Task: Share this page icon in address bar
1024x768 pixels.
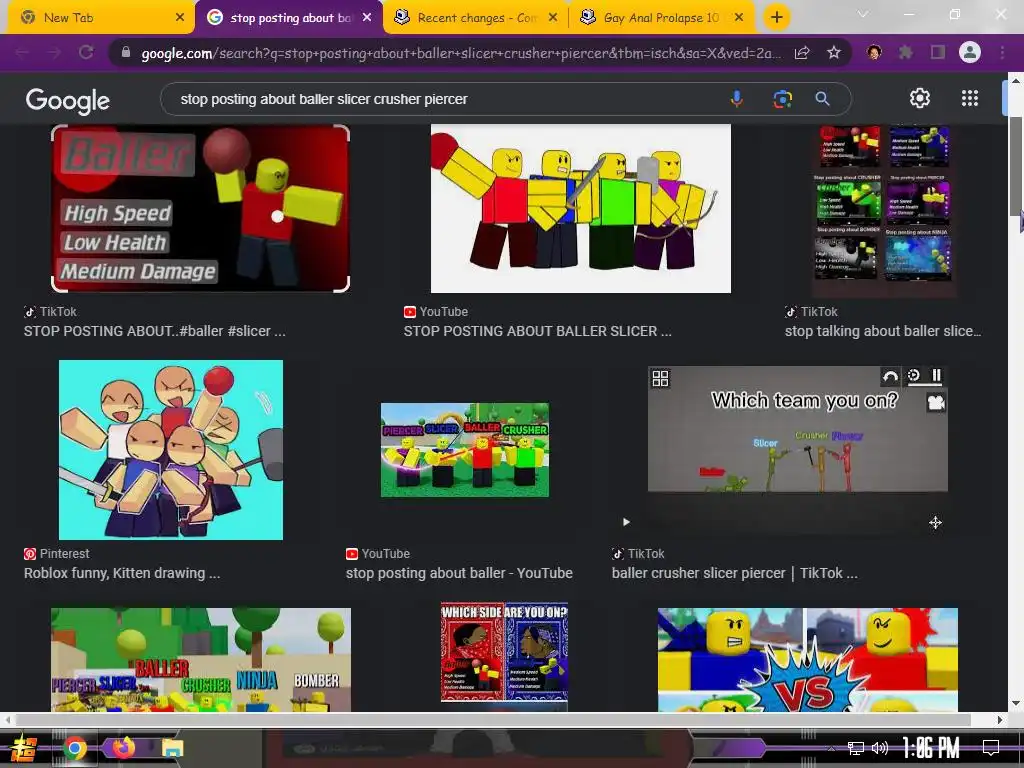Action: click(x=802, y=52)
